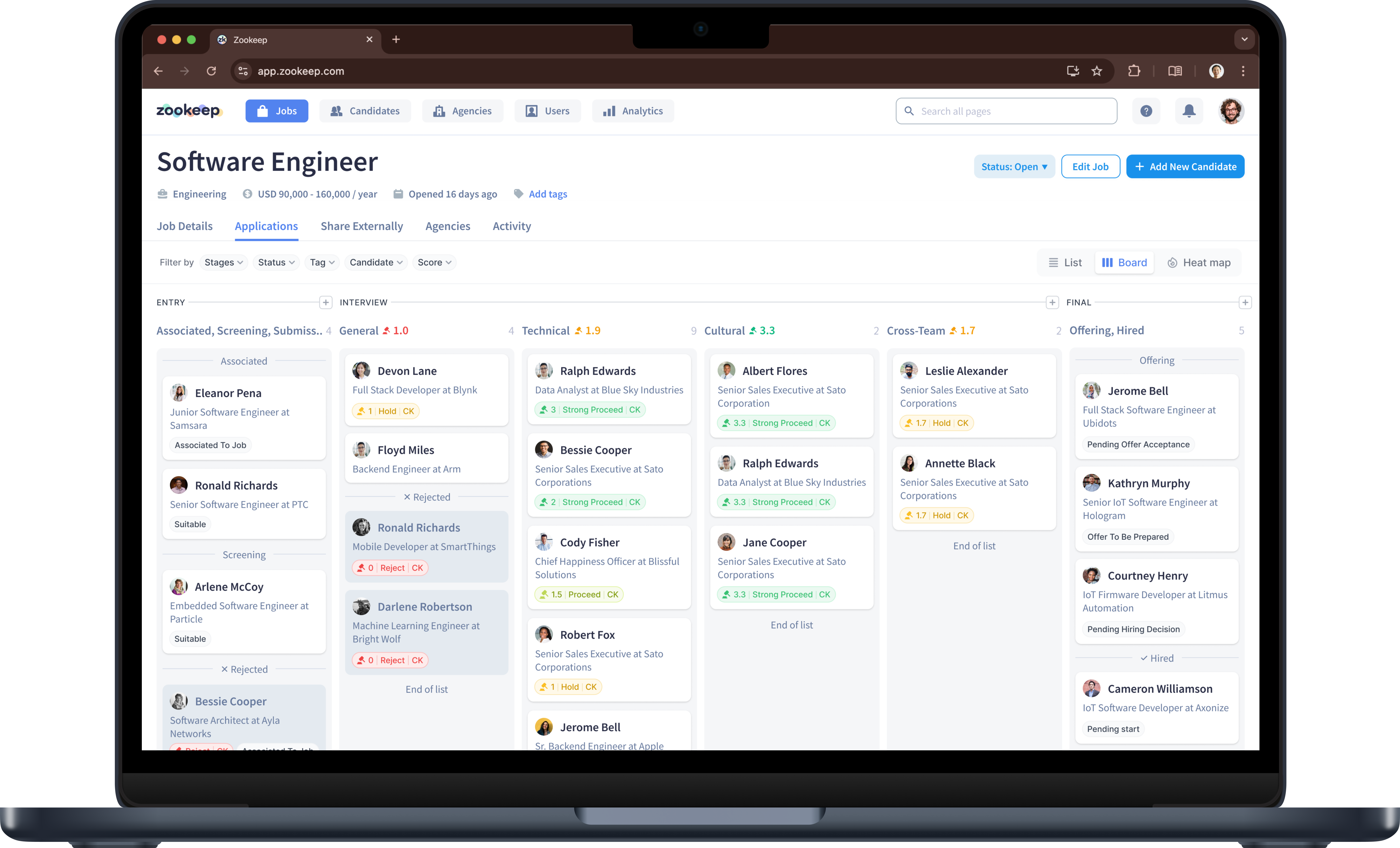Viewport: 1400px width, 848px height.
Task: Click Courtney Henry's Pending Hiring Decision tag
Action: click(x=1134, y=629)
